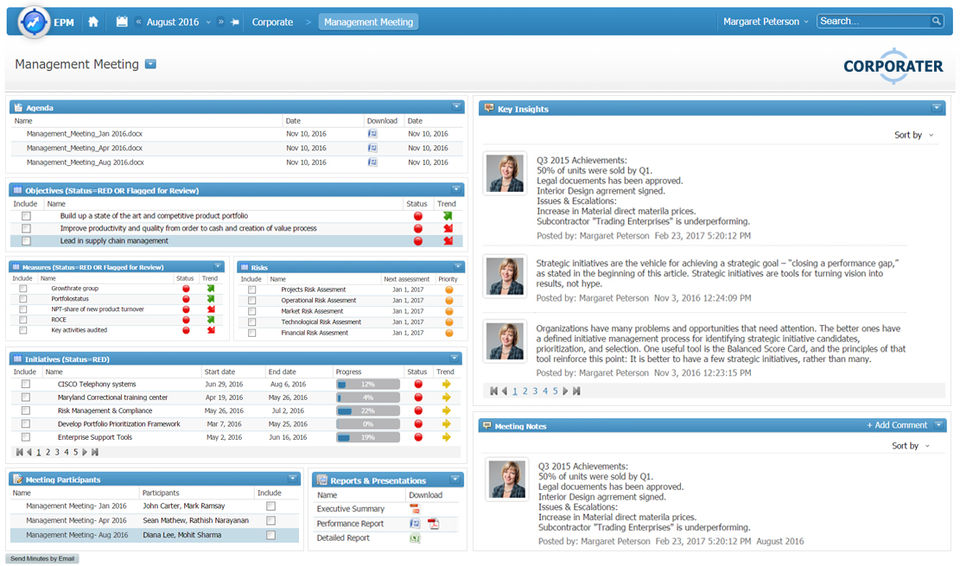Click Margaret Peterson photo in first Key Insight
This screenshot has height=566, width=960.
[x=505, y=173]
